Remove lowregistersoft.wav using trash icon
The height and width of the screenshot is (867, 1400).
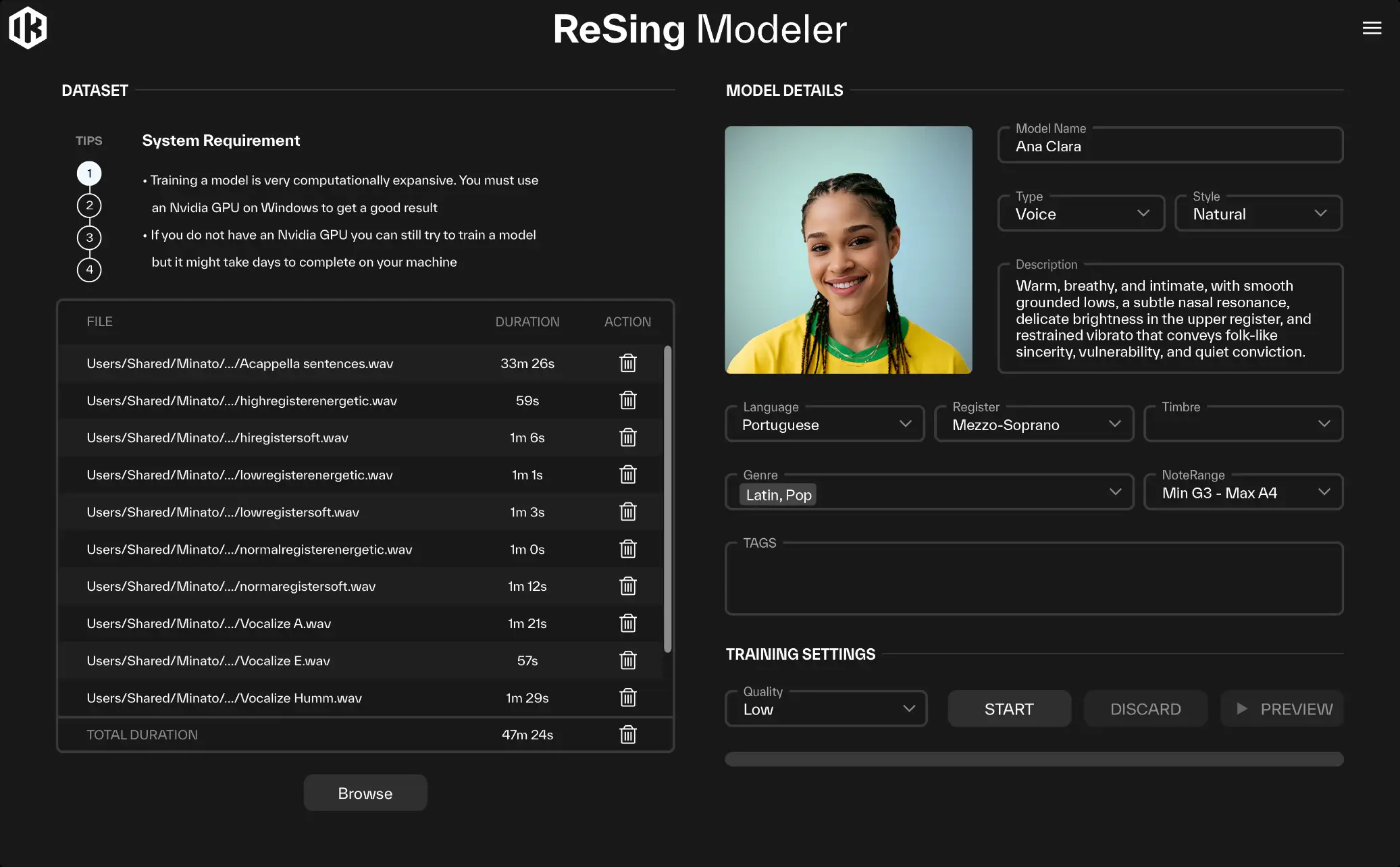tap(628, 512)
